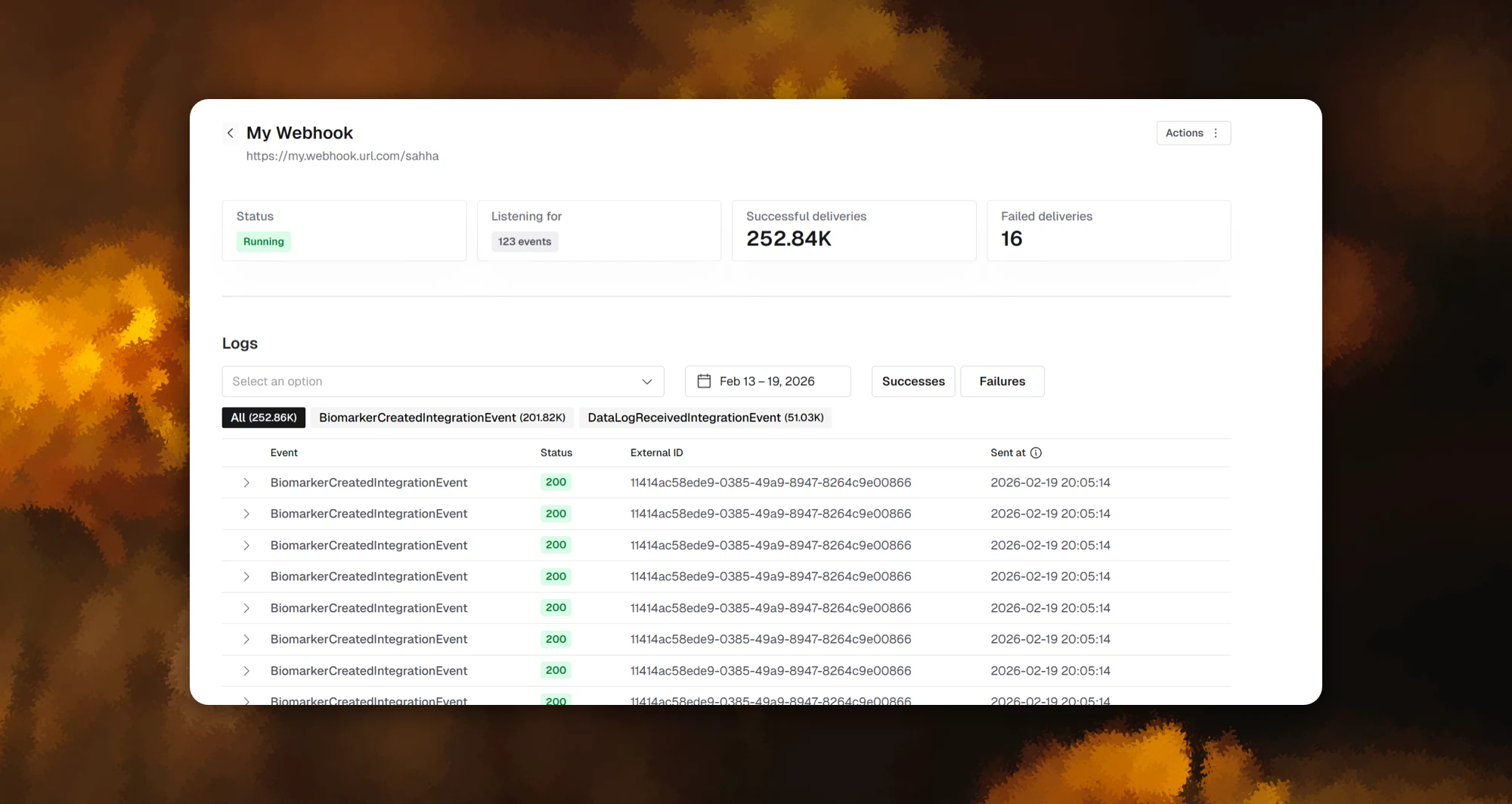The image size is (1512, 804).
Task: Click the Sent at column header
Action: click(1009, 452)
